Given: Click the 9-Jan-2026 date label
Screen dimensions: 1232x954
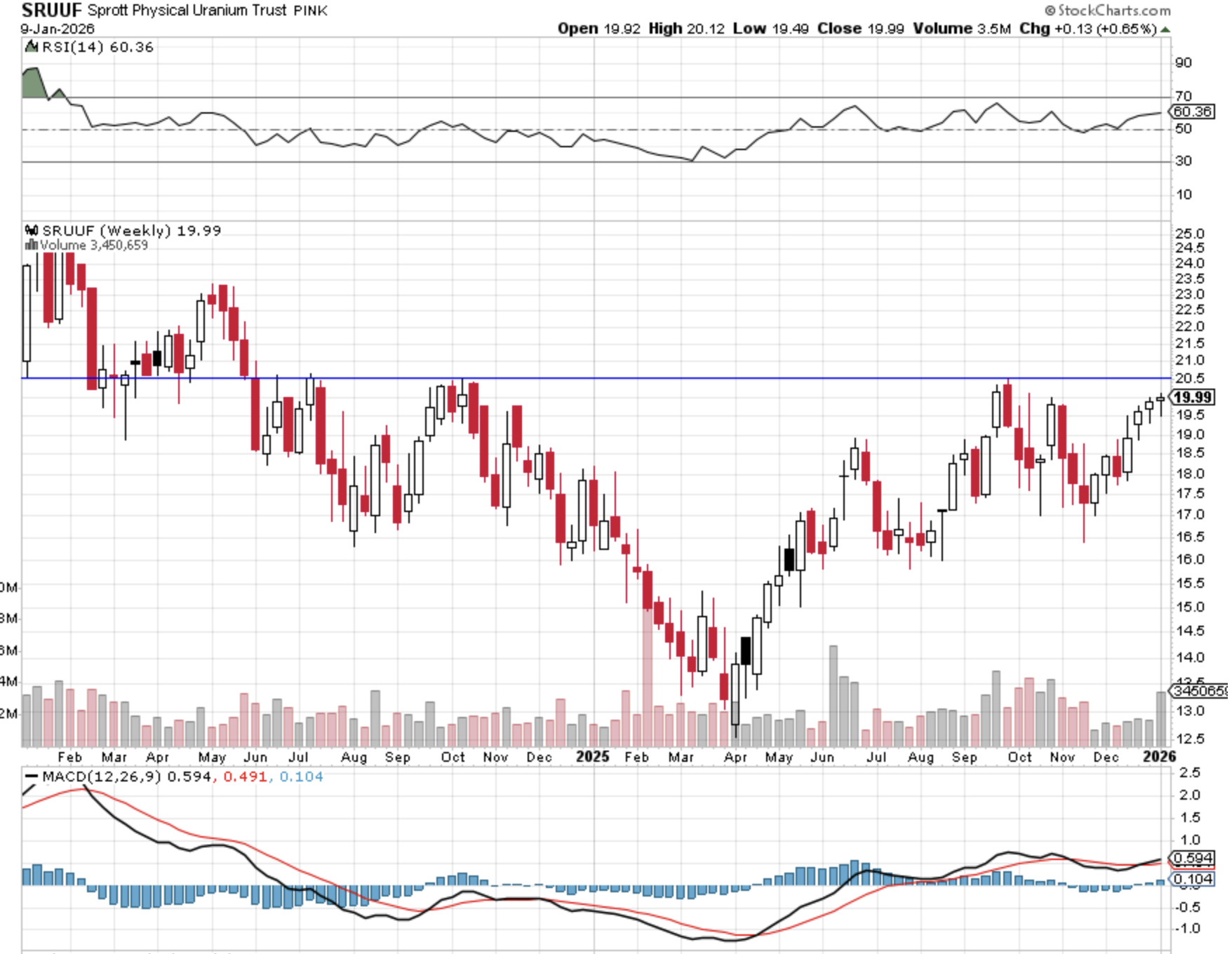Looking at the screenshot, I should [x=57, y=29].
